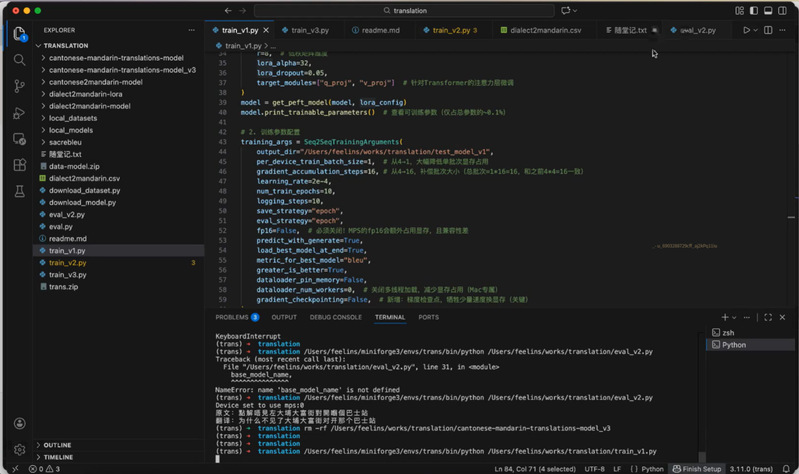
Task: Open the Extensions view
Action: 19,164
